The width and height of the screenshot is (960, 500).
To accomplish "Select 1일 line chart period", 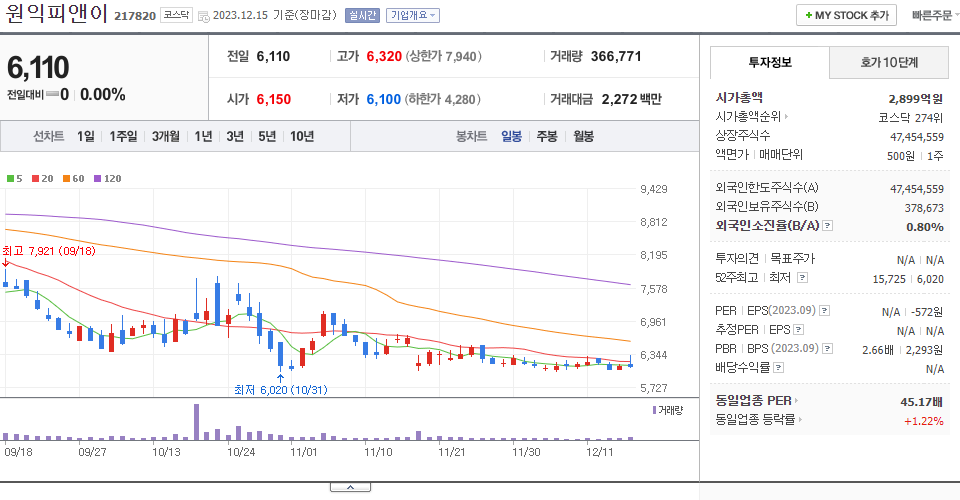I will tap(86, 136).
